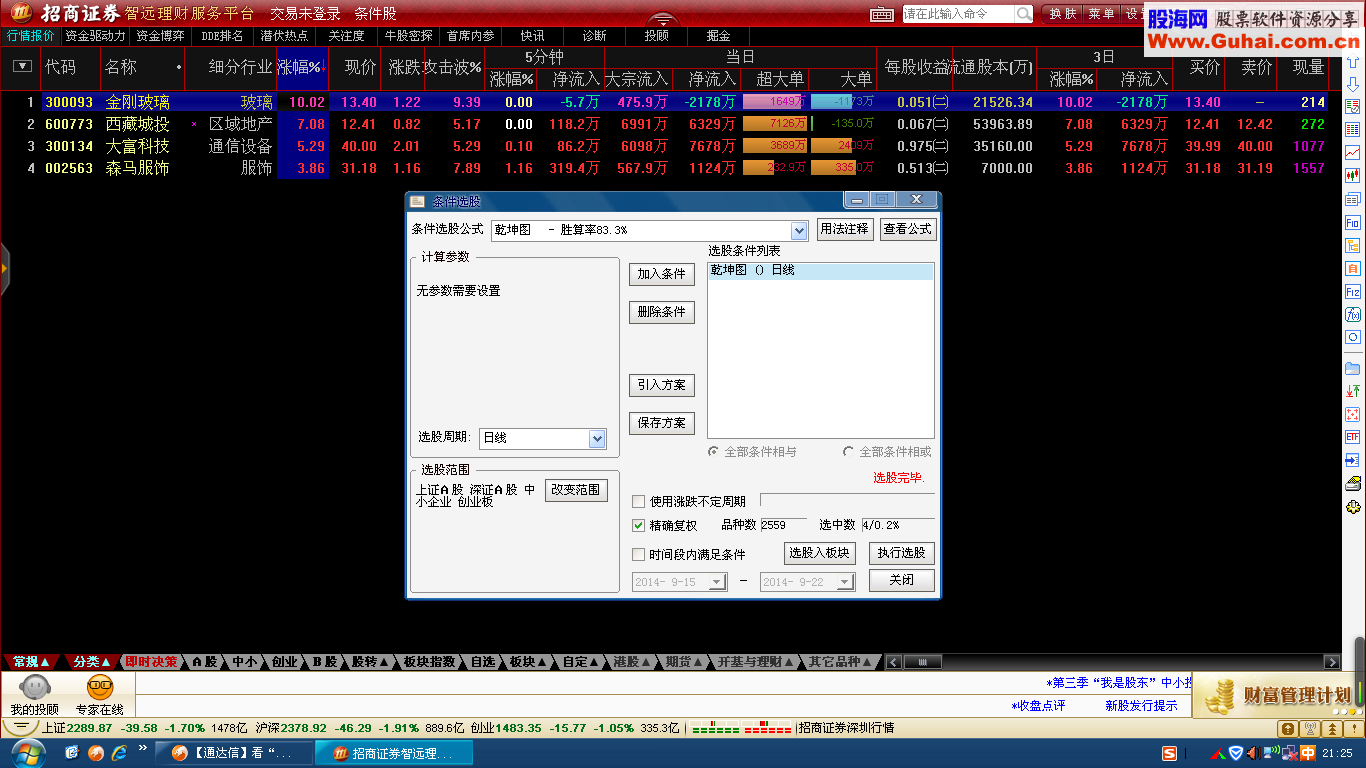
Task: Expand 分类▲ bottom tab menu
Action: pos(92,662)
